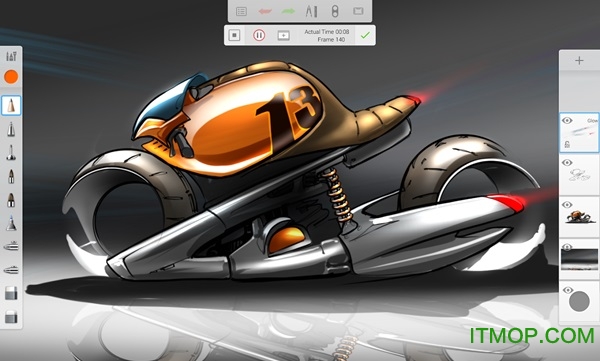Open the main menu list icon

click(x=241, y=11)
